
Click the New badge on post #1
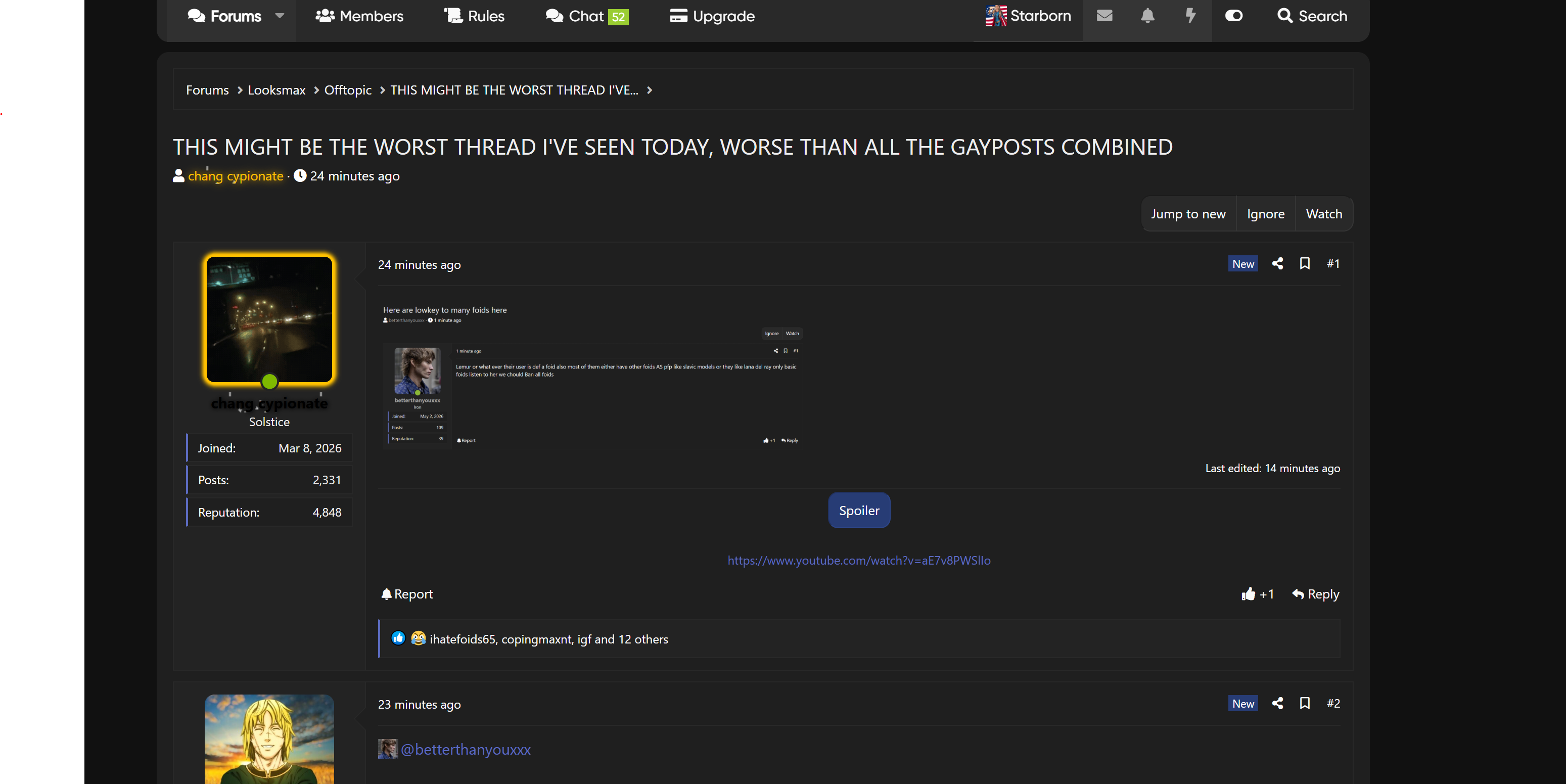[1242, 264]
